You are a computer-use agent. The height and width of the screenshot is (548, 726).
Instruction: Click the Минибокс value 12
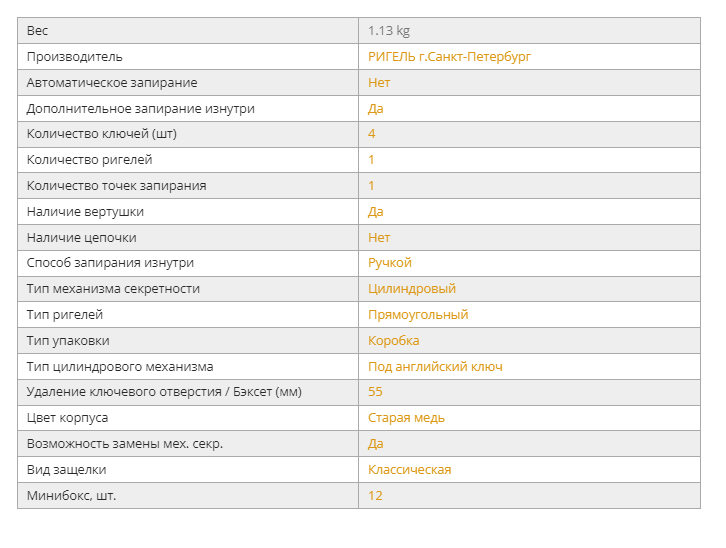click(375, 496)
